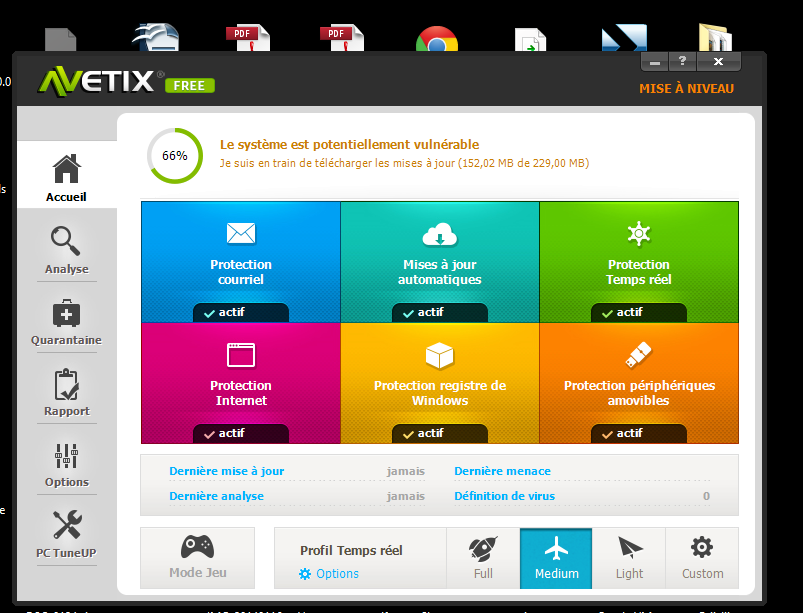This screenshot has width=803, height=613.
Task: Open the OpenOffice seagull desktop icon
Action: 156,37
